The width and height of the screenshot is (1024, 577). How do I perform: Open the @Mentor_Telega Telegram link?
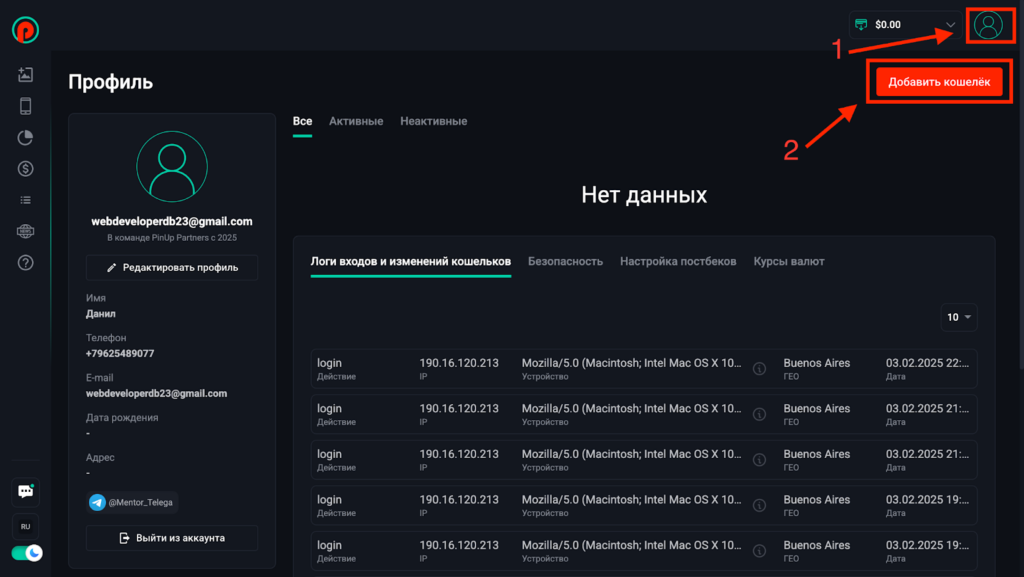[x=133, y=502]
